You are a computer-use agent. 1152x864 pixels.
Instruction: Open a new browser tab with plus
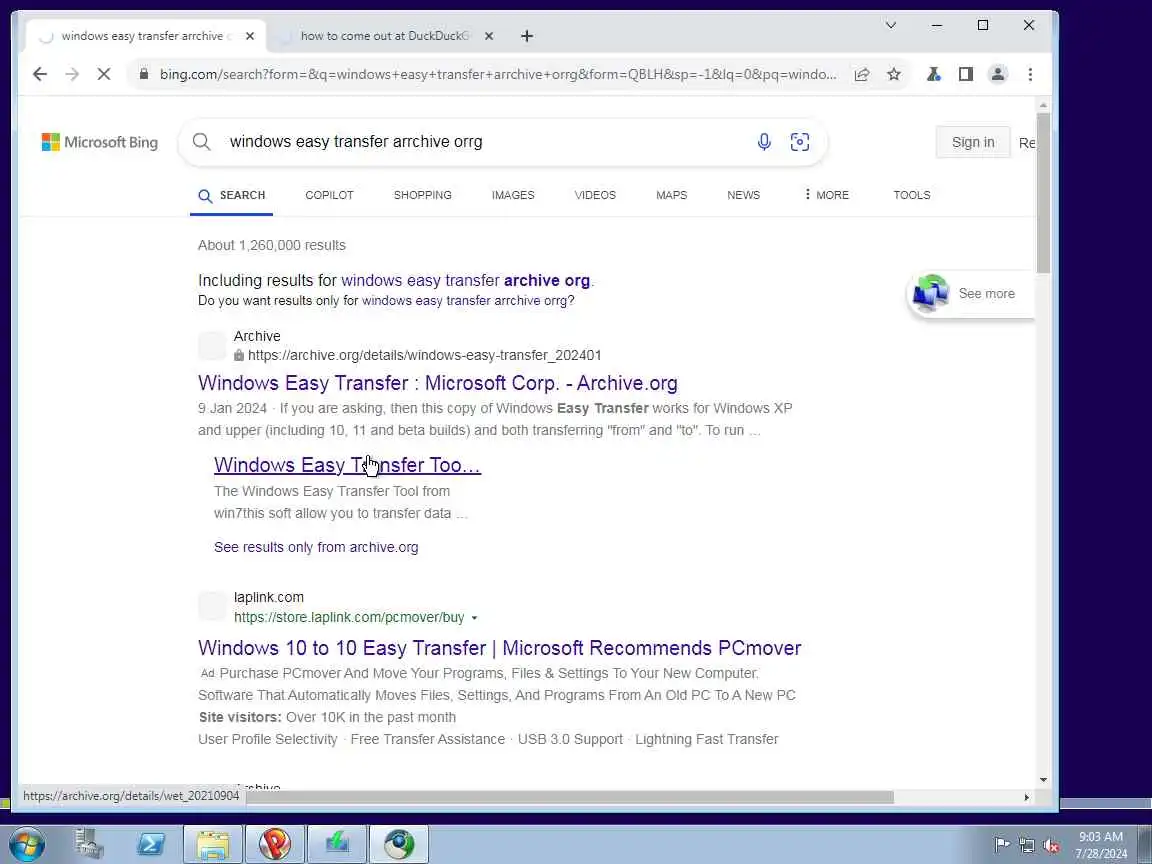[x=527, y=36]
